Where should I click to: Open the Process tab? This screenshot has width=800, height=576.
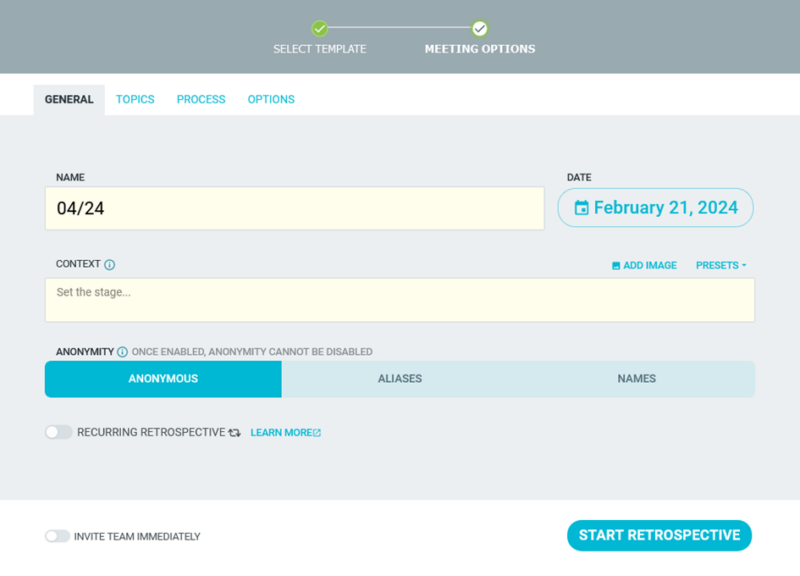(201, 99)
